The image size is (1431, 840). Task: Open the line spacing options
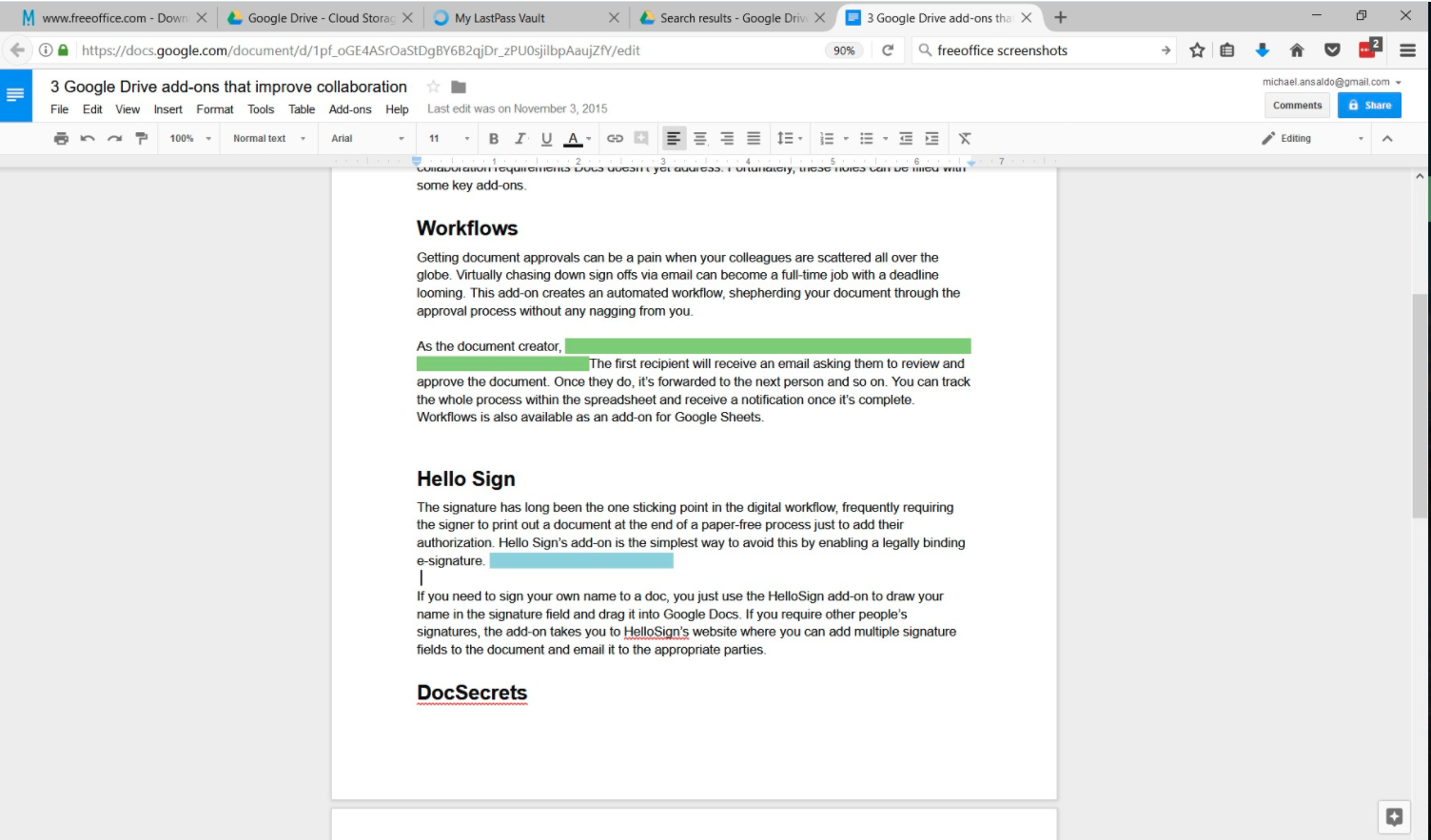coord(790,139)
